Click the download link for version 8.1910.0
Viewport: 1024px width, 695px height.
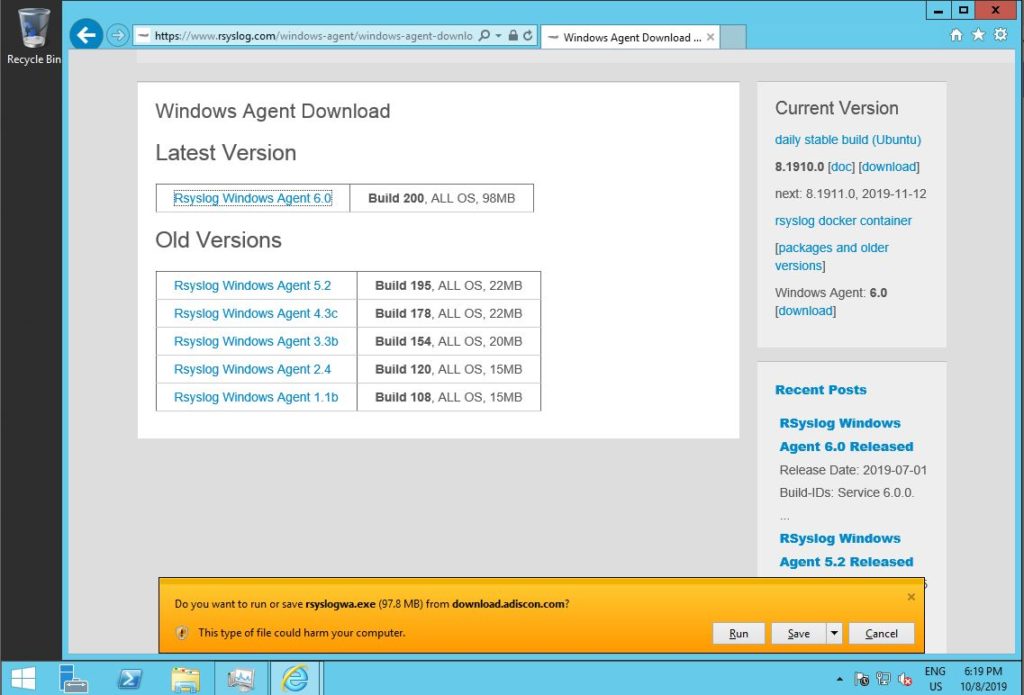coord(888,166)
